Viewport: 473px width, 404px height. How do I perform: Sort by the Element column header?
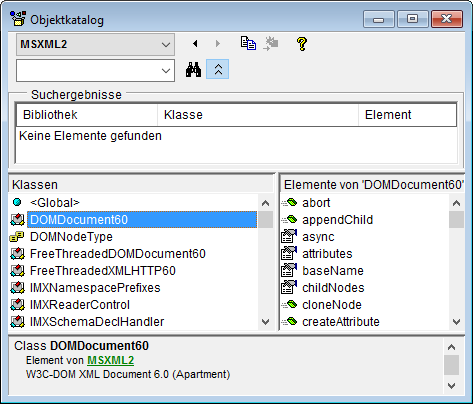coord(407,115)
